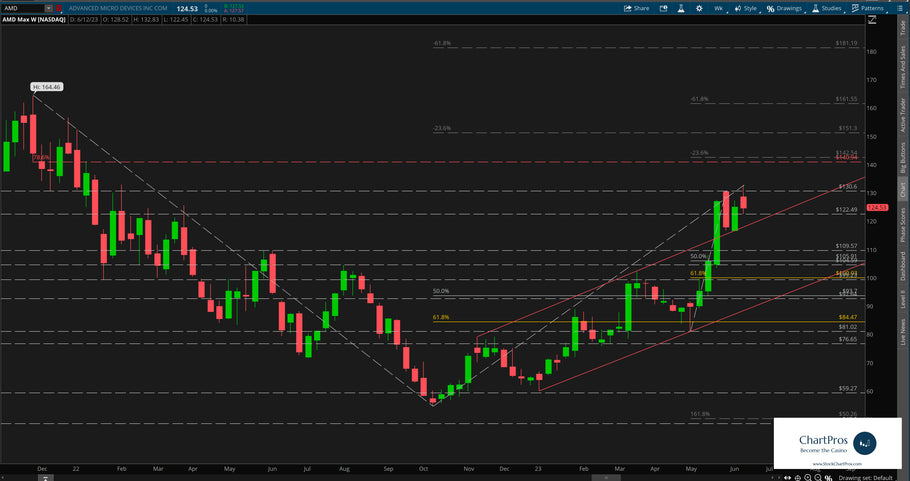Click the $76.65 price level label
The width and height of the screenshot is (910, 481).
click(848, 339)
